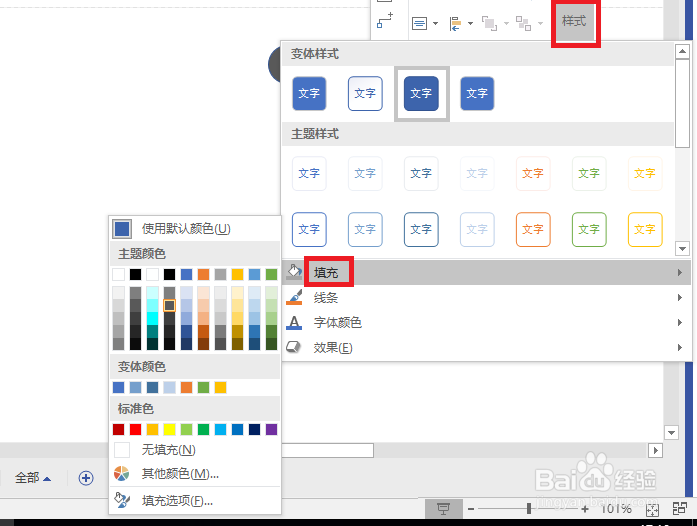Expand the text alignment dropdown arrow

click(435, 24)
